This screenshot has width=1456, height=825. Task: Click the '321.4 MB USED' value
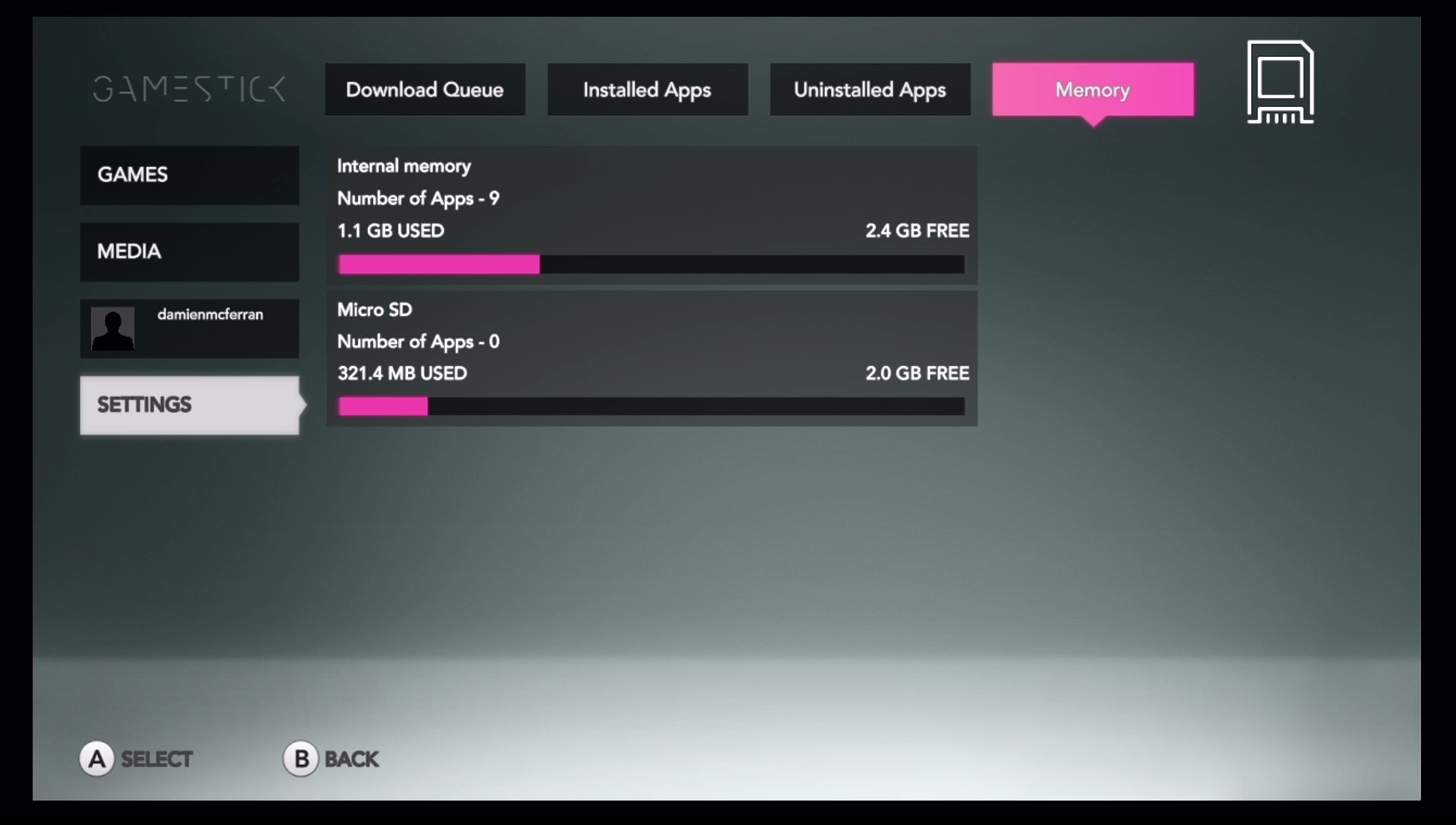click(x=402, y=373)
